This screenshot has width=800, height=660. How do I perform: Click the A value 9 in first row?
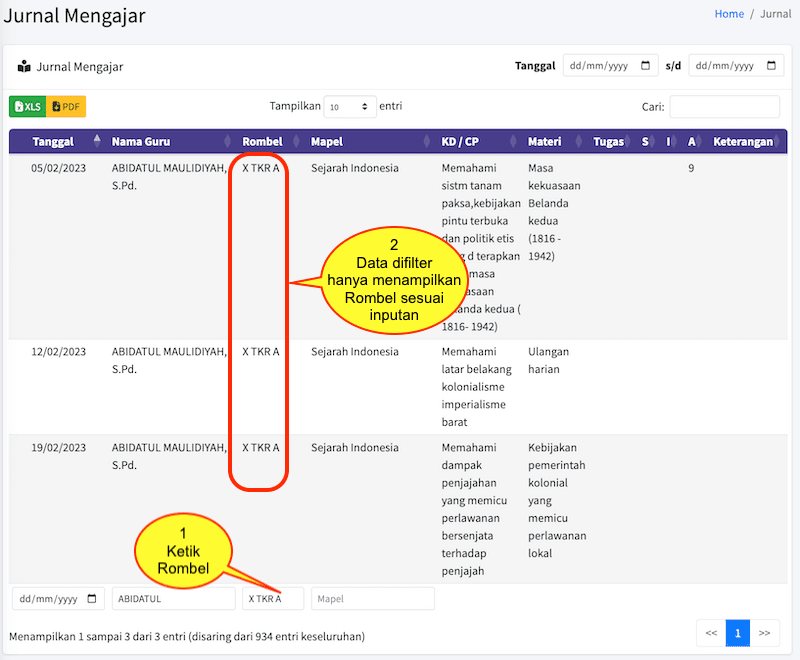coord(691,168)
